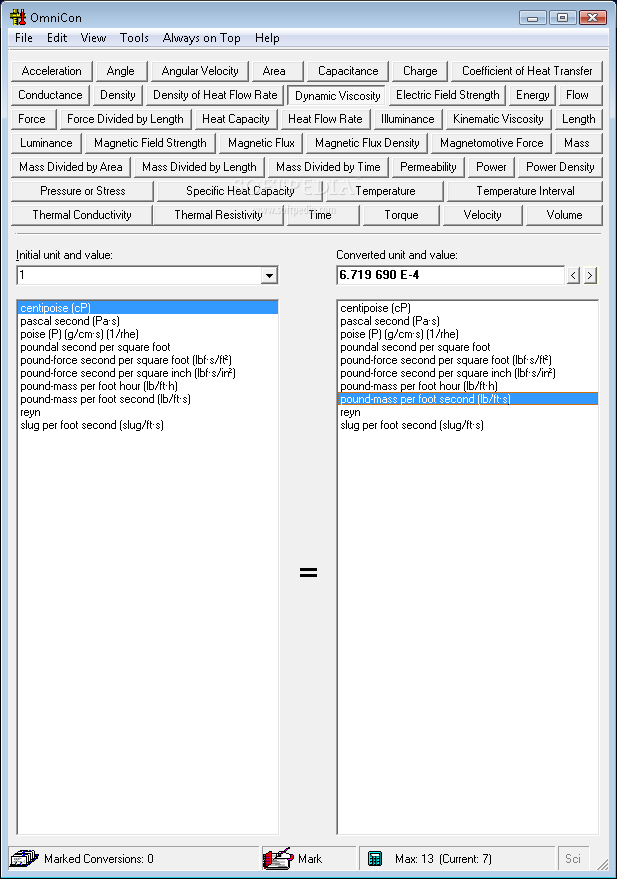
Task: Switch to the Energy category
Action: [x=532, y=95]
